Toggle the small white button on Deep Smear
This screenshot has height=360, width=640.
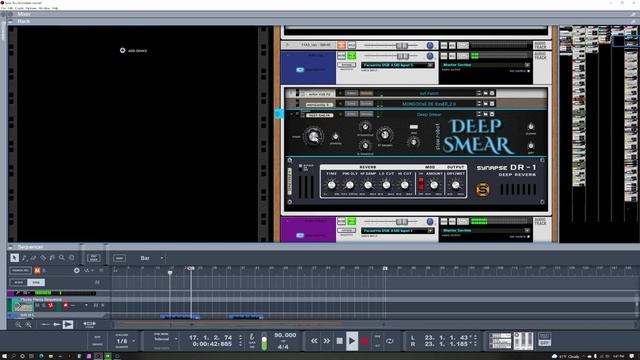(x=413, y=127)
